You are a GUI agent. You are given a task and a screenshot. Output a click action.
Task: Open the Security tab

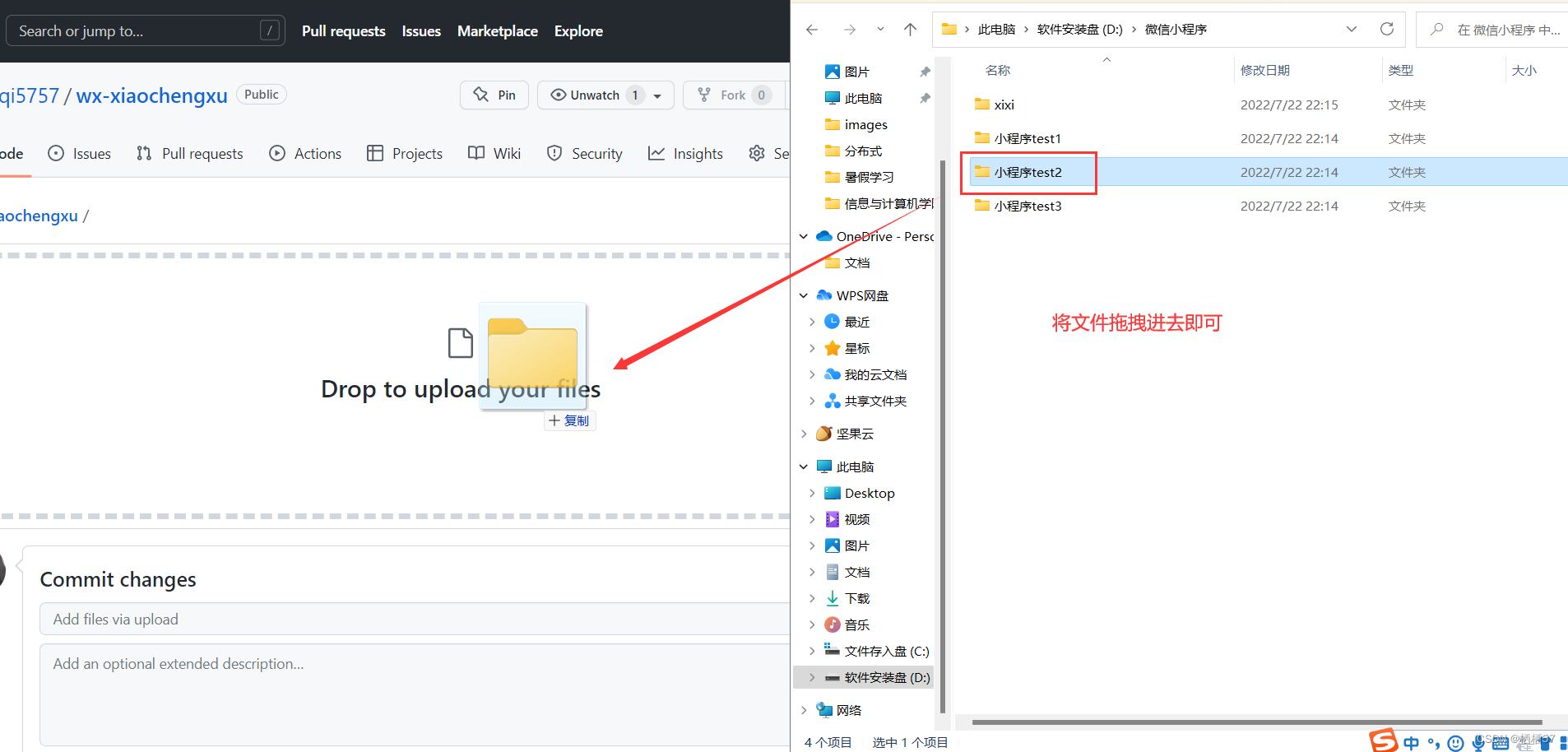point(585,153)
